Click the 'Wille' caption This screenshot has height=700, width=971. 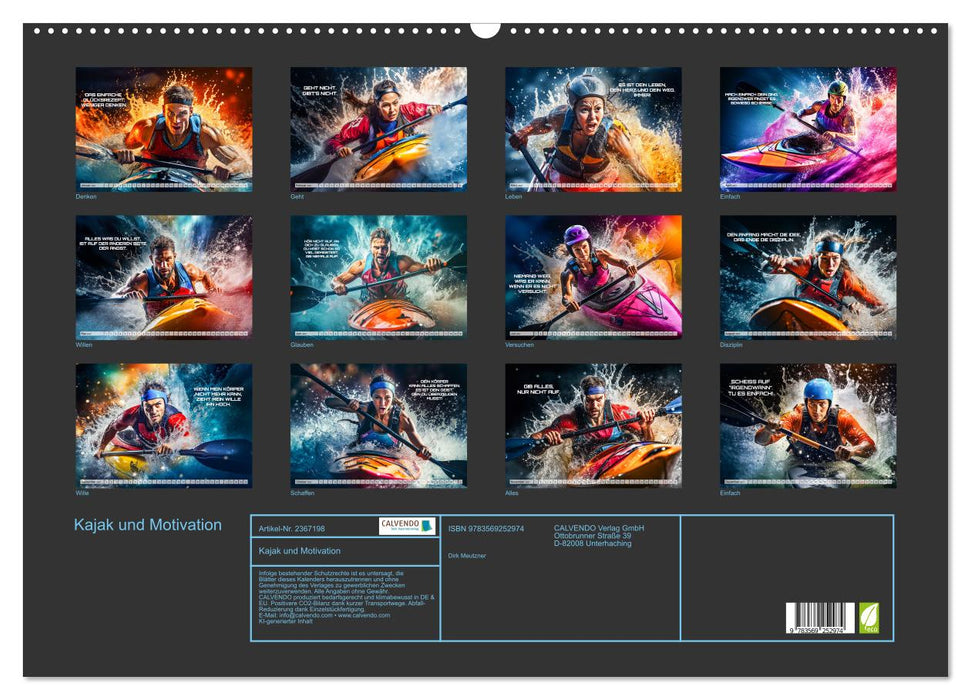(82, 493)
